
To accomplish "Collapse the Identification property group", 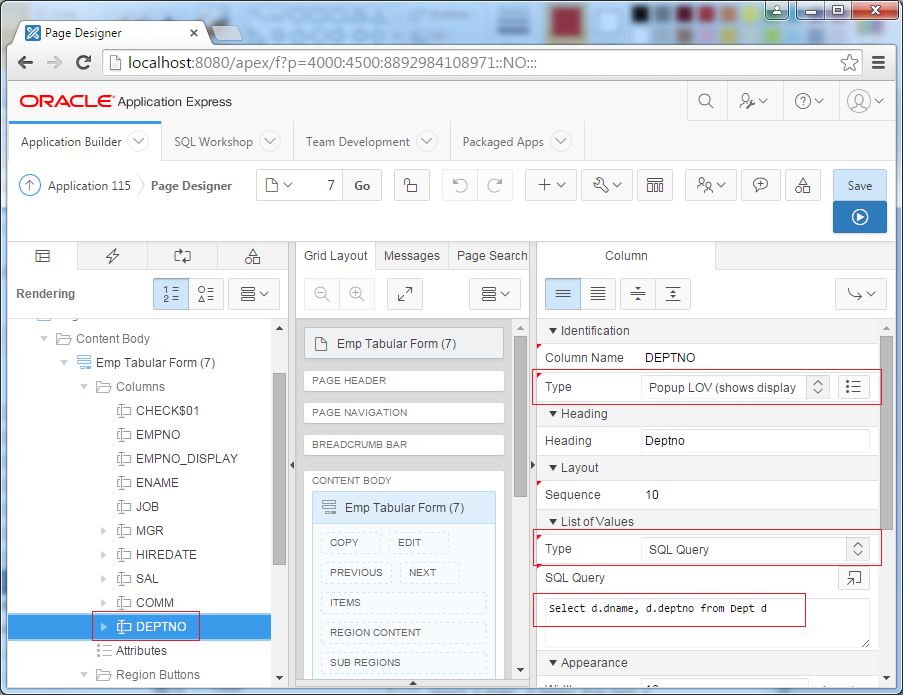I will (x=553, y=331).
